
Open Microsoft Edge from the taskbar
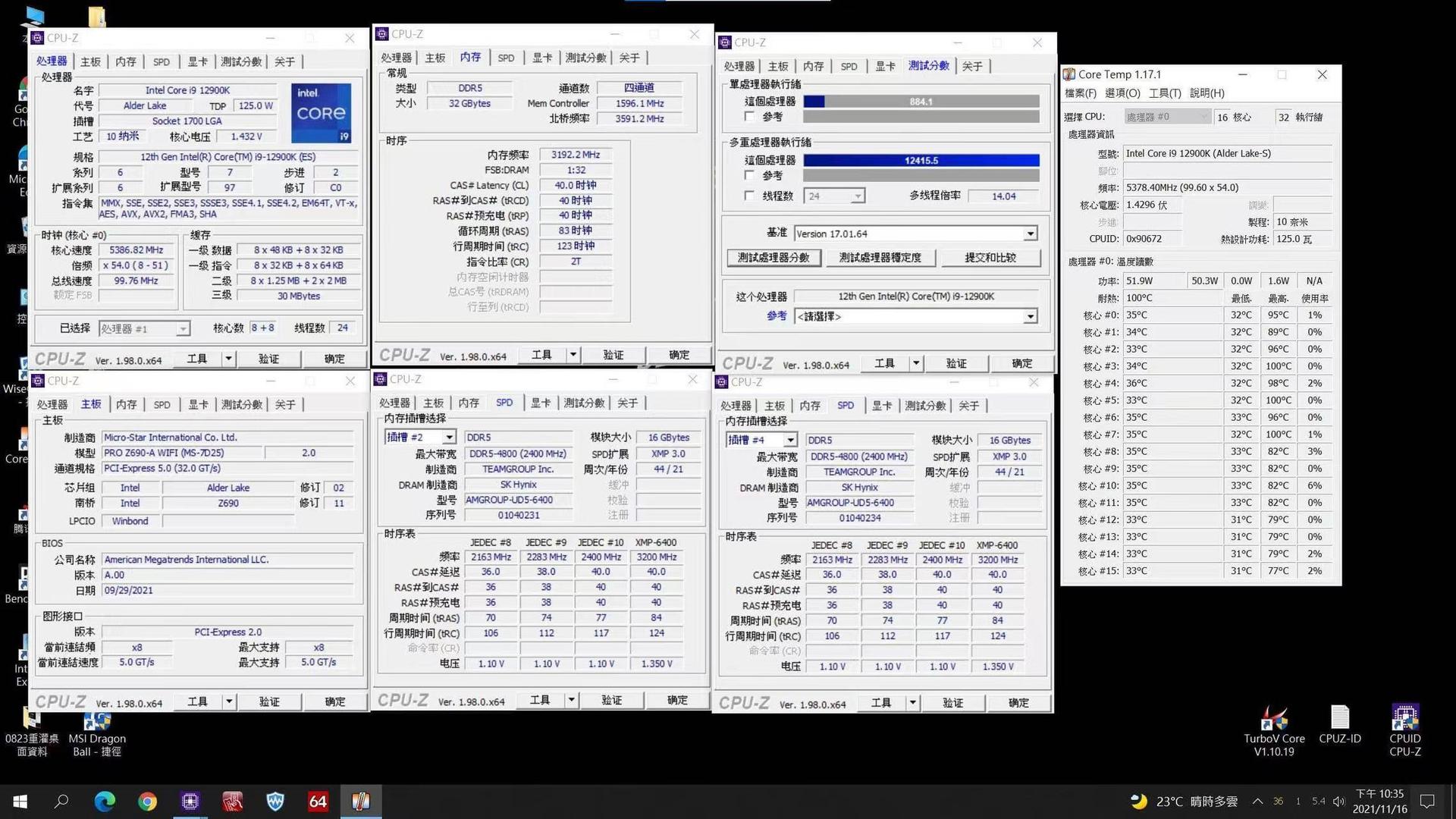104,802
